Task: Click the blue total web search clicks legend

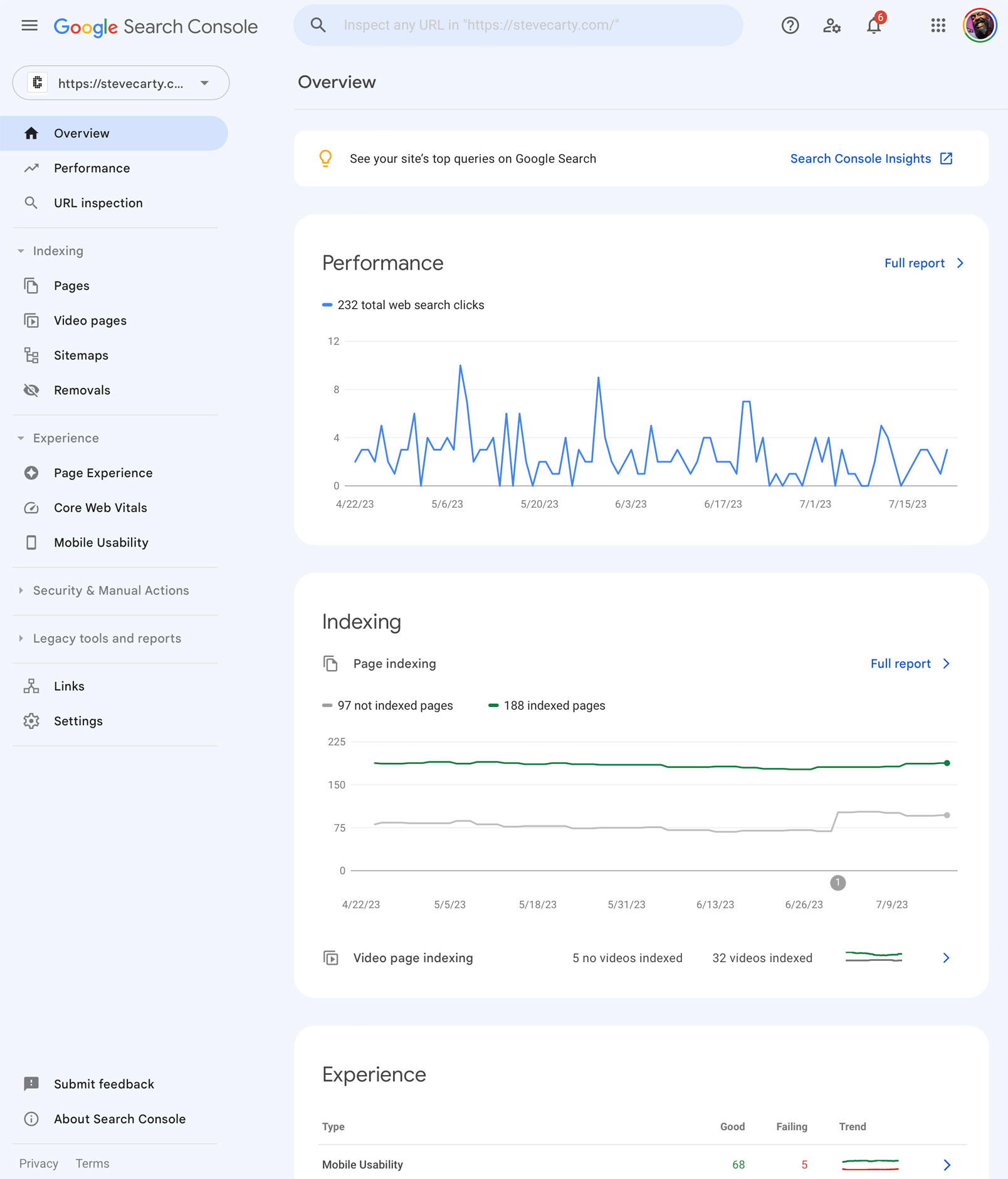Action: (403, 305)
